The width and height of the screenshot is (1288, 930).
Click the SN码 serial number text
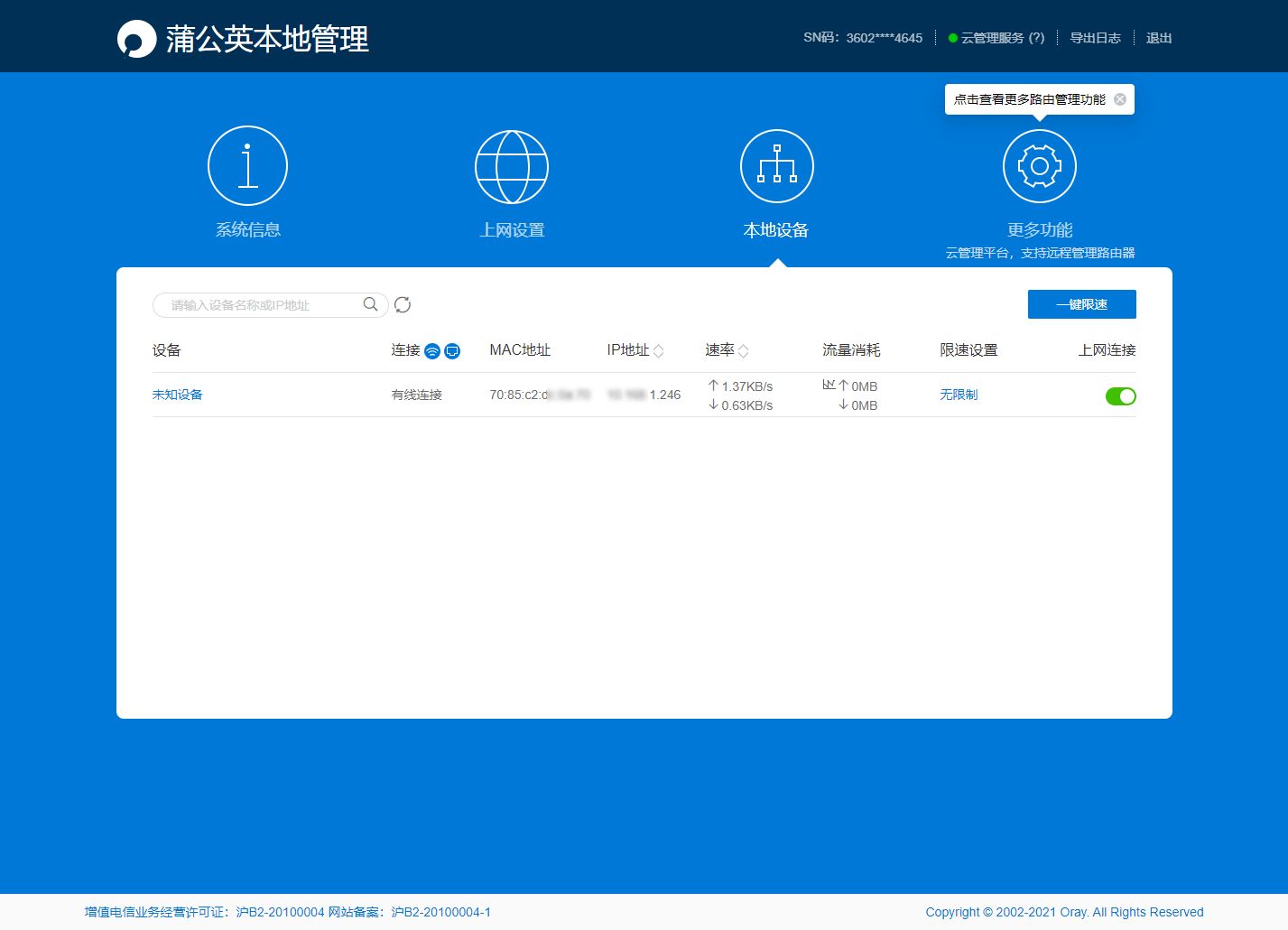tap(863, 38)
